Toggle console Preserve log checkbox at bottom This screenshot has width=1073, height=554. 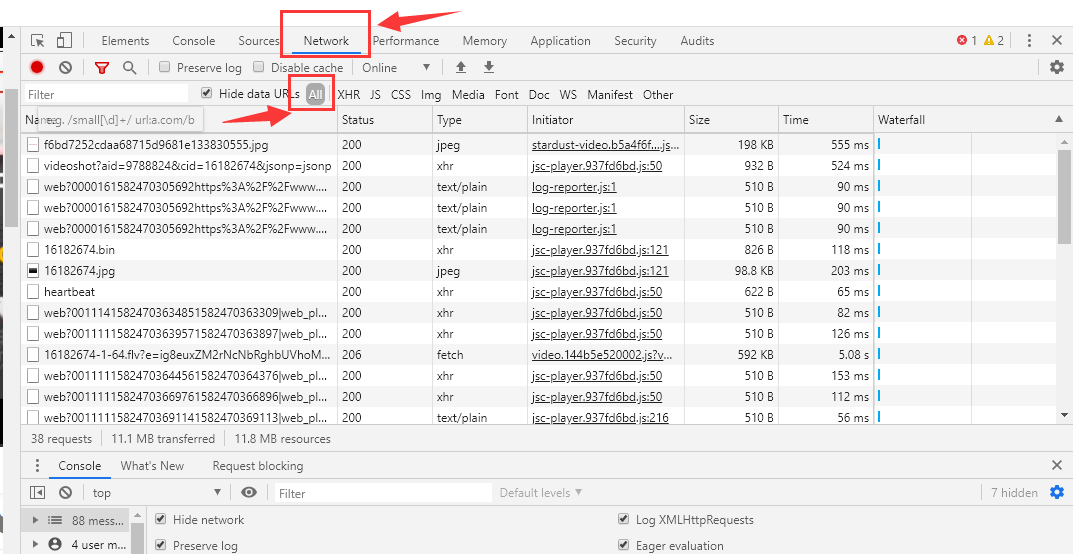point(160,545)
